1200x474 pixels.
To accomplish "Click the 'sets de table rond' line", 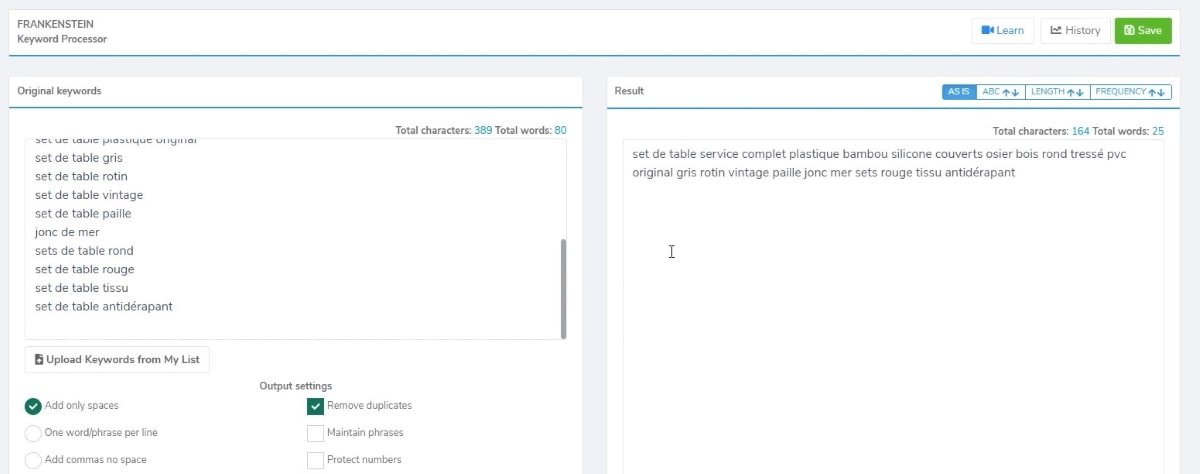I will click(x=84, y=251).
